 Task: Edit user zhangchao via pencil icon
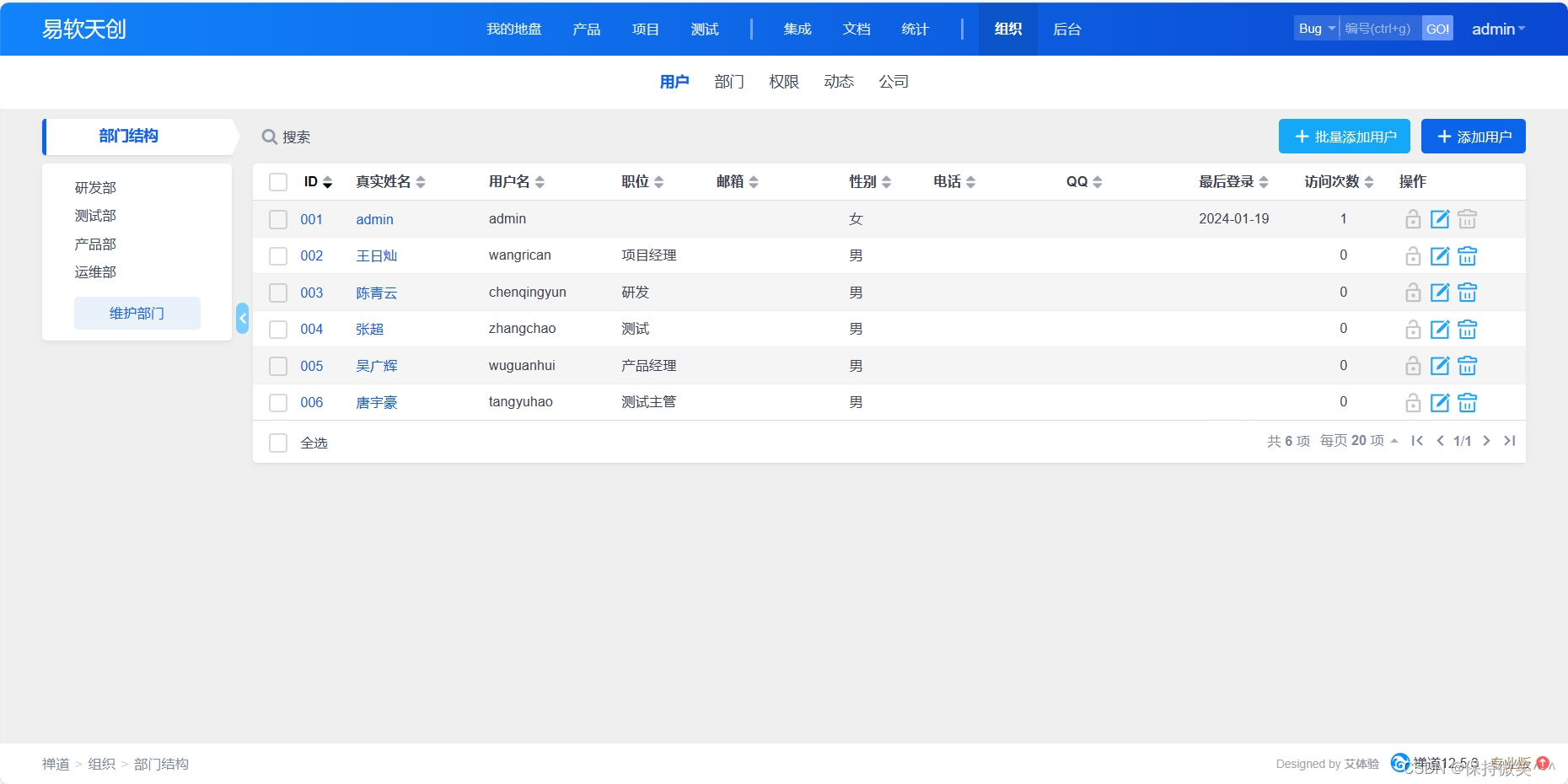pos(1440,330)
